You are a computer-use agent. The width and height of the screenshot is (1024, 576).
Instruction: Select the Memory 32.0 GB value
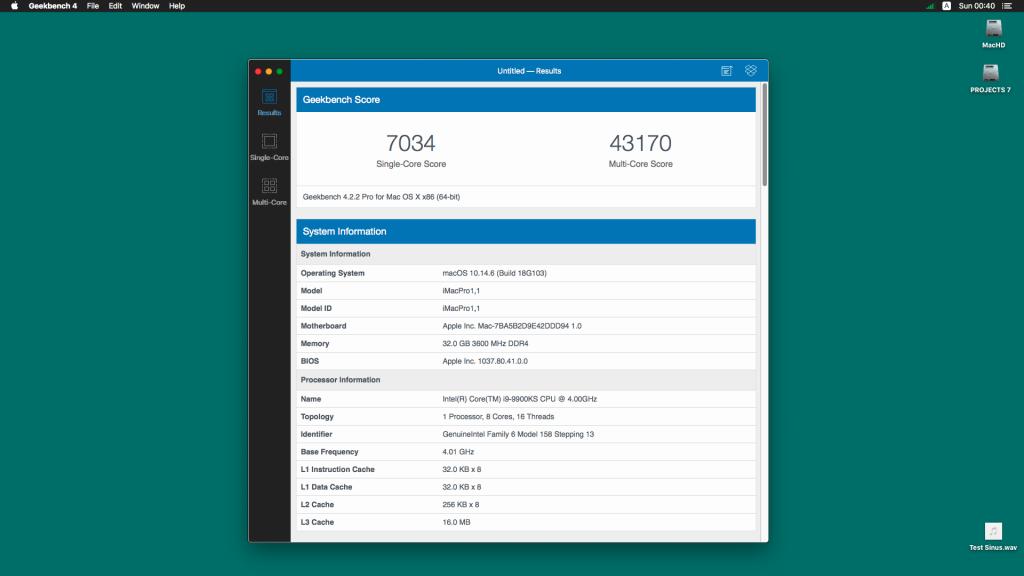click(x=485, y=344)
